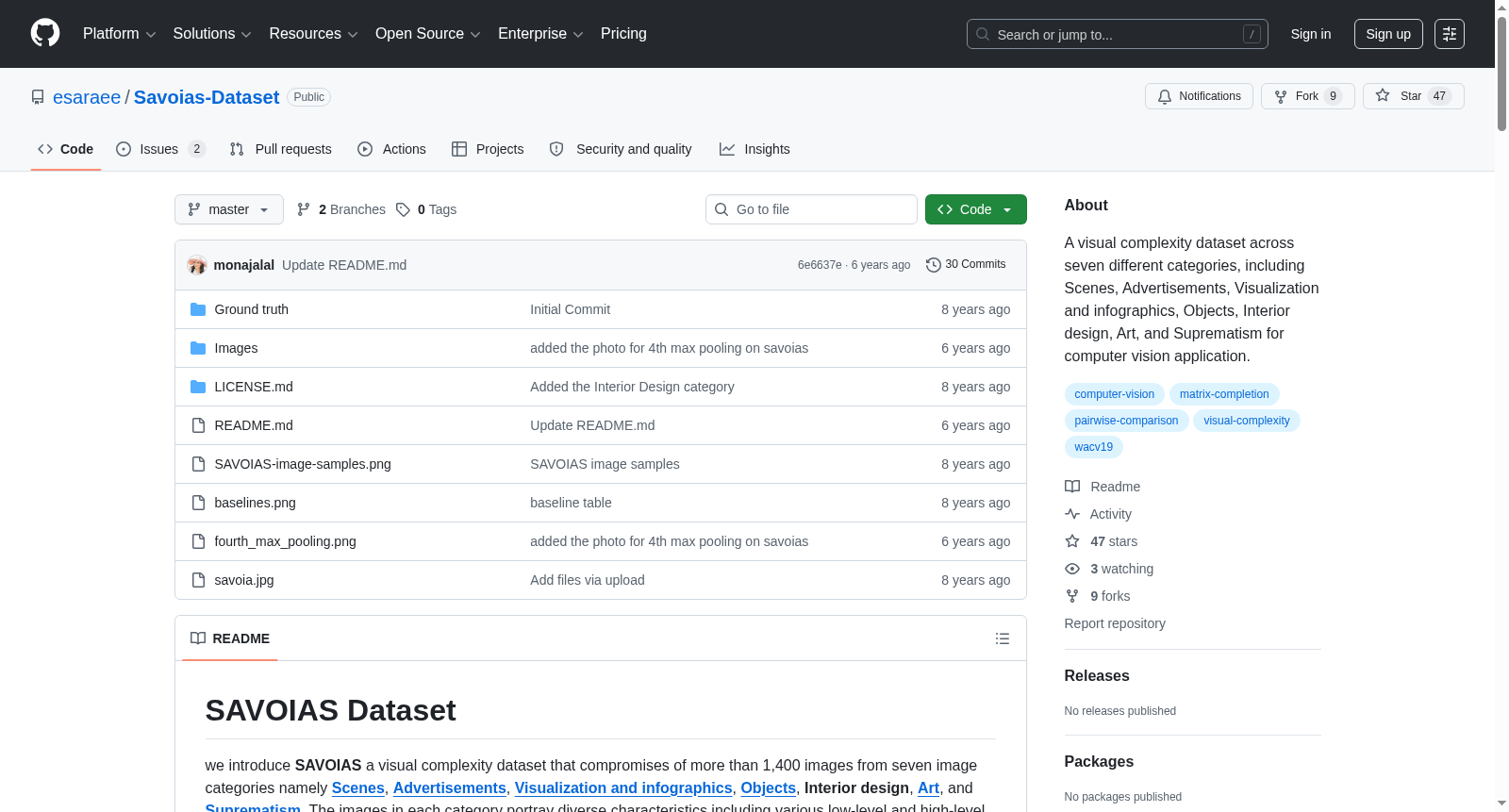Switch to the Insights tab
1509x812 pixels.
click(754, 149)
